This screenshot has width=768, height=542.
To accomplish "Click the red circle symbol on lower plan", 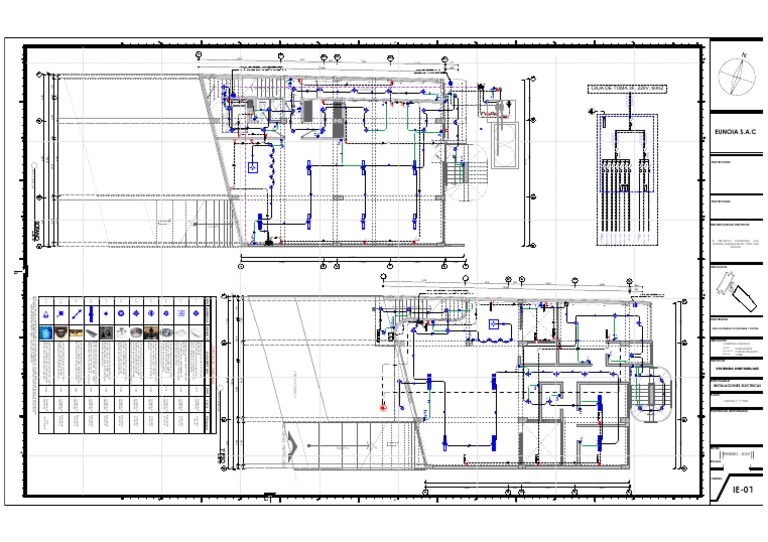I will (384, 407).
